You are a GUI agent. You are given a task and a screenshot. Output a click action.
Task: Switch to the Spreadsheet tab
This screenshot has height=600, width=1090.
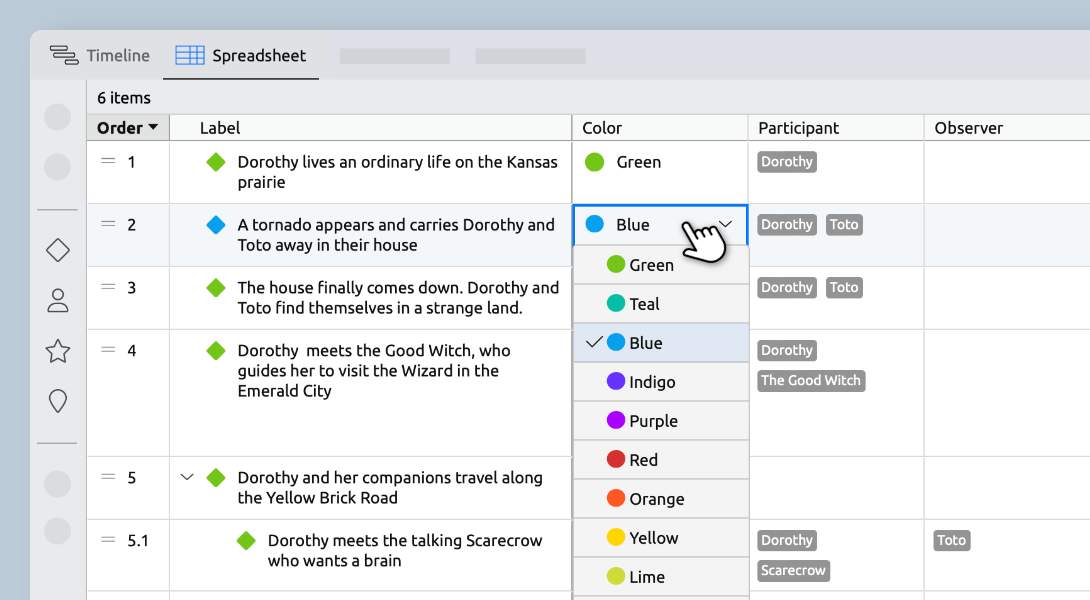click(x=241, y=55)
